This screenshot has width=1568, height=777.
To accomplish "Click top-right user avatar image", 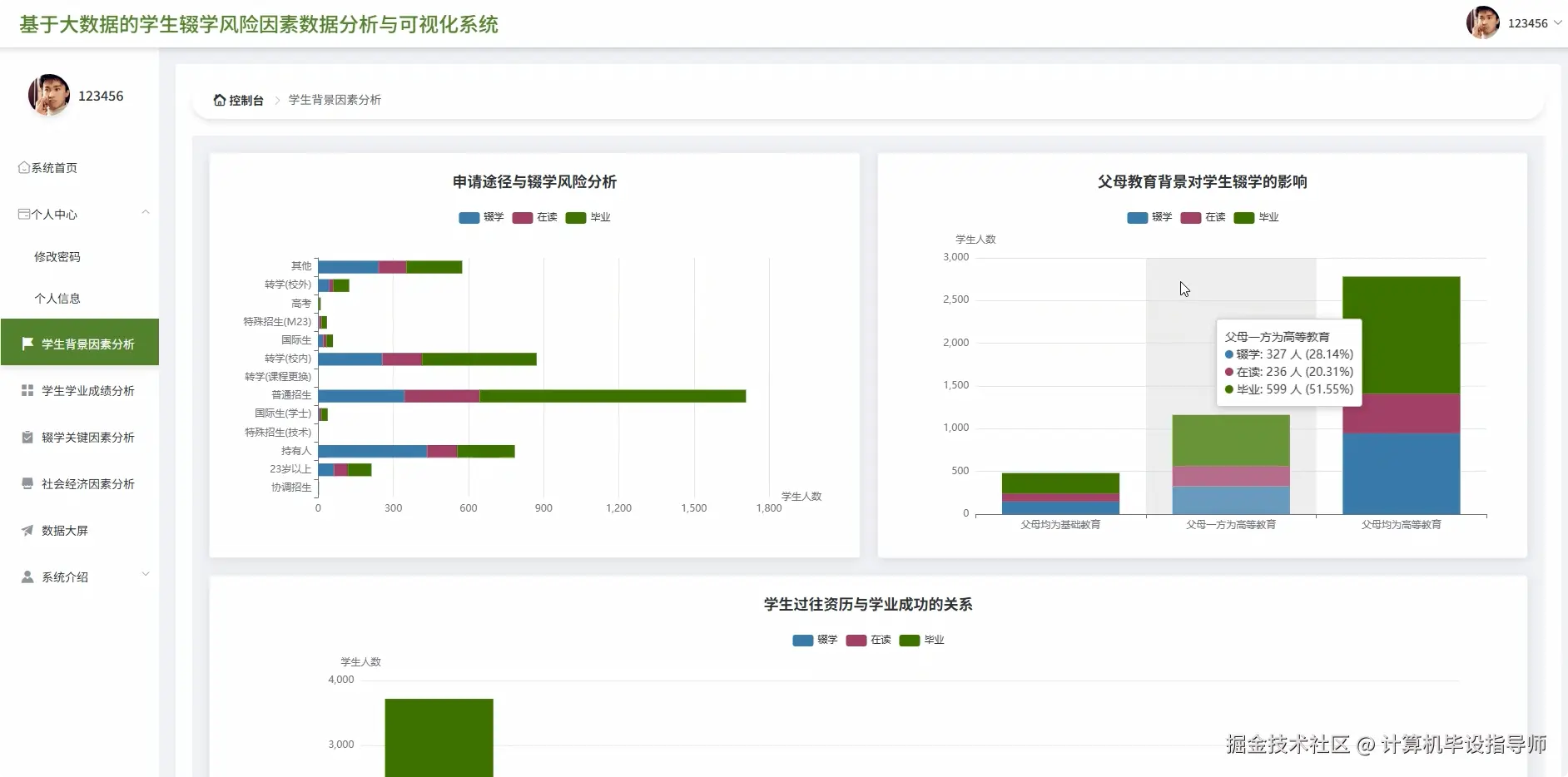I will [x=1483, y=23].
